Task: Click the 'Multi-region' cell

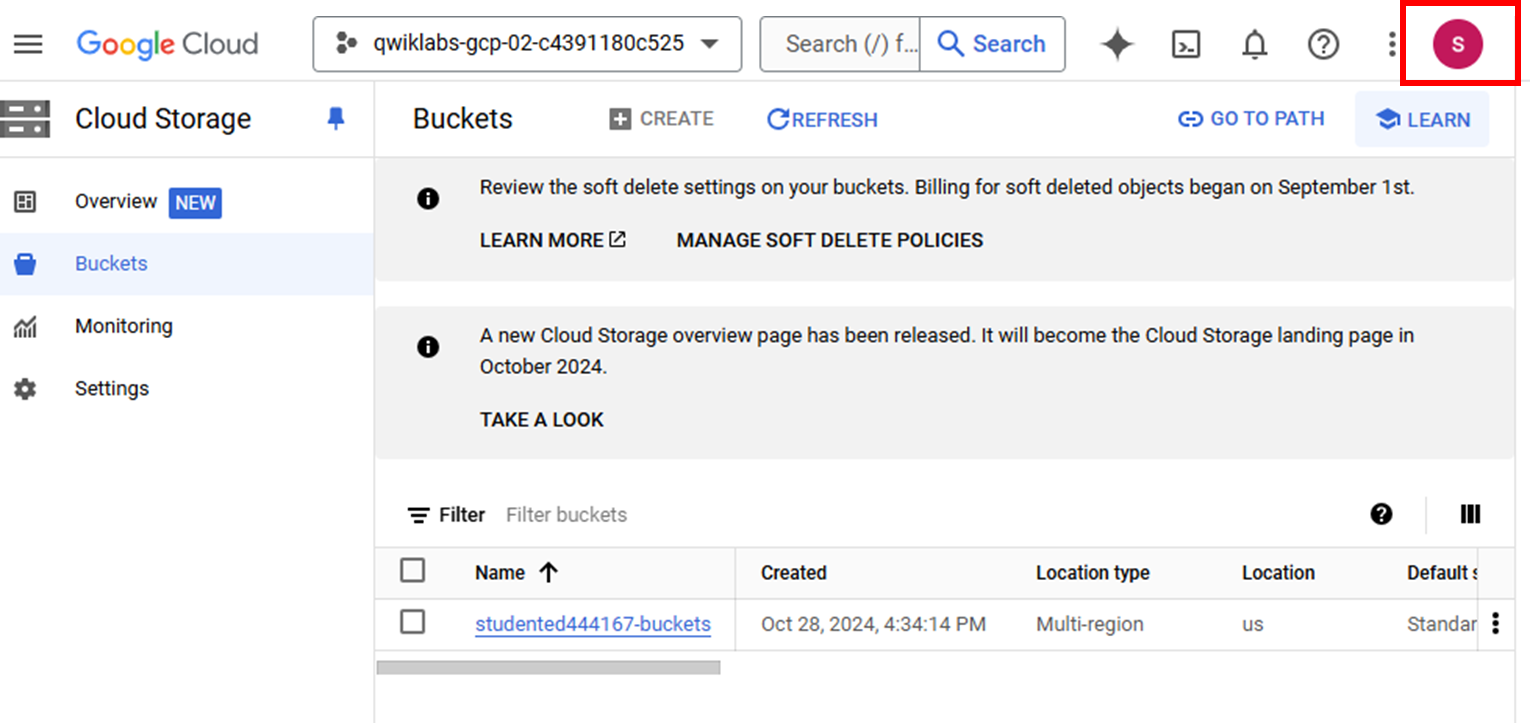Action: [x=1090, y=624]
